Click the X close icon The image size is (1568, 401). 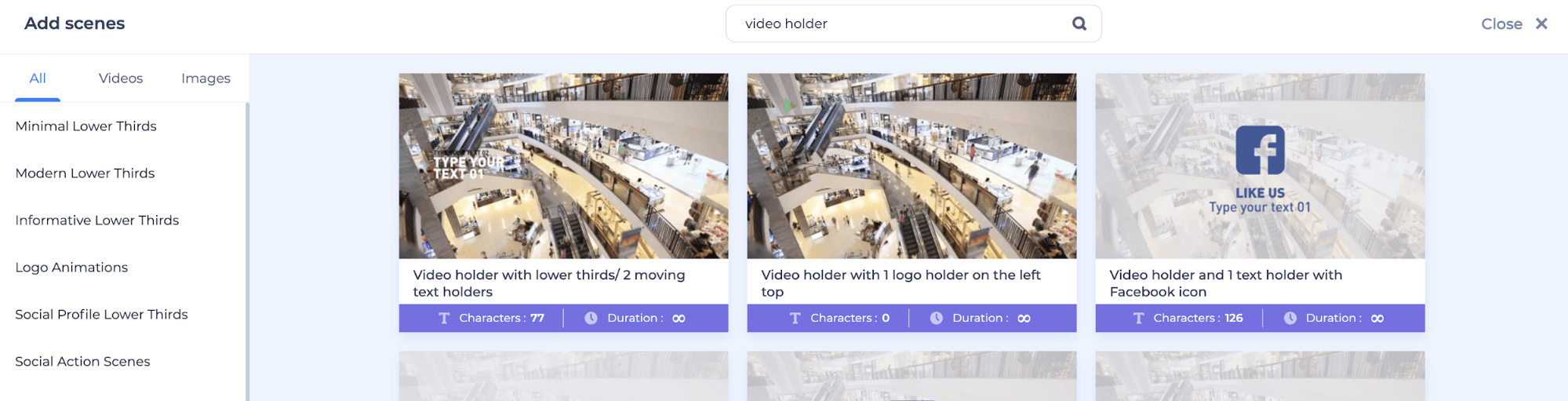(x=1541, y=24)
